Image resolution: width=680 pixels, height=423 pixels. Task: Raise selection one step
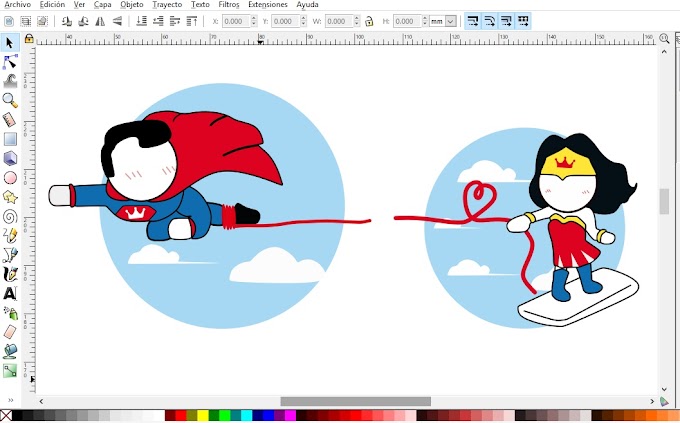tap(175, 21)
